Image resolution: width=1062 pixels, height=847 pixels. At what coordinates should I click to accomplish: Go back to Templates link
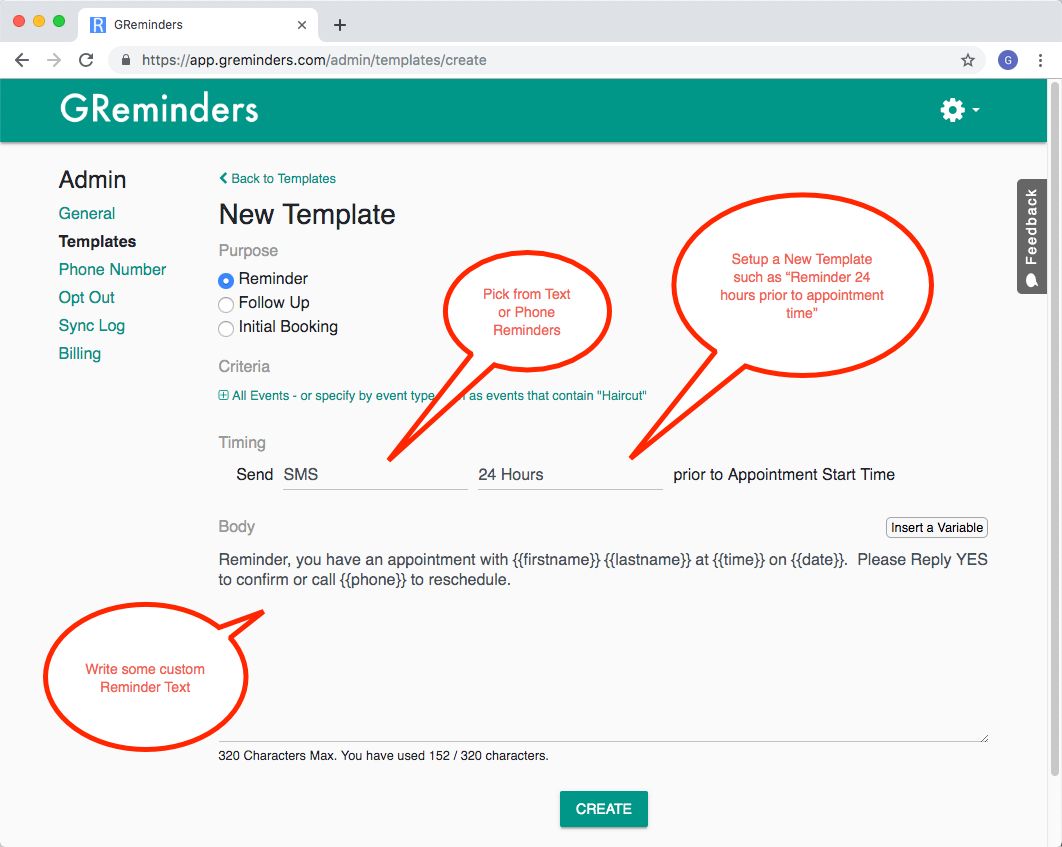[x=278, y=179]
